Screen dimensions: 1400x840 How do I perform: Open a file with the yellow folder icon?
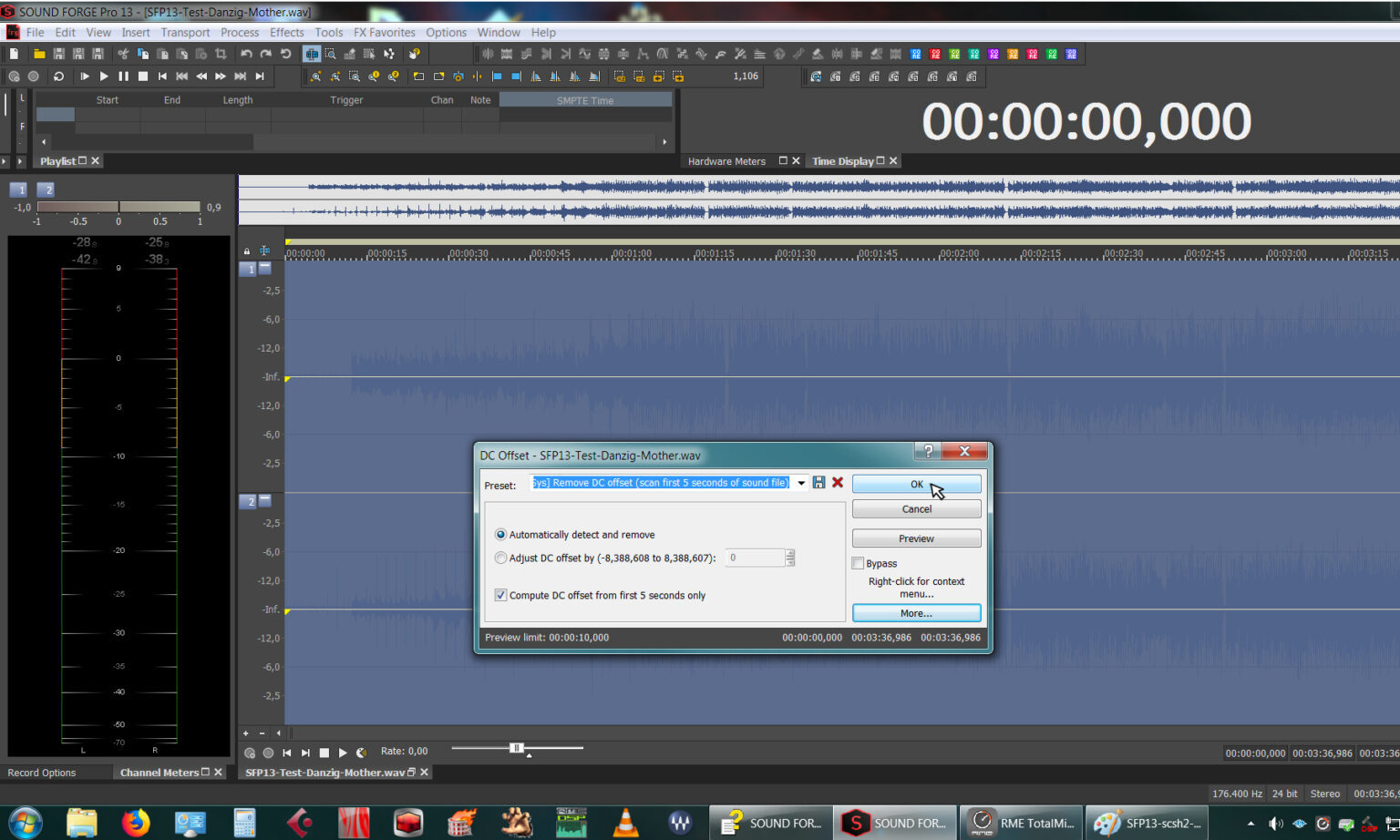(x=39, y=55)
